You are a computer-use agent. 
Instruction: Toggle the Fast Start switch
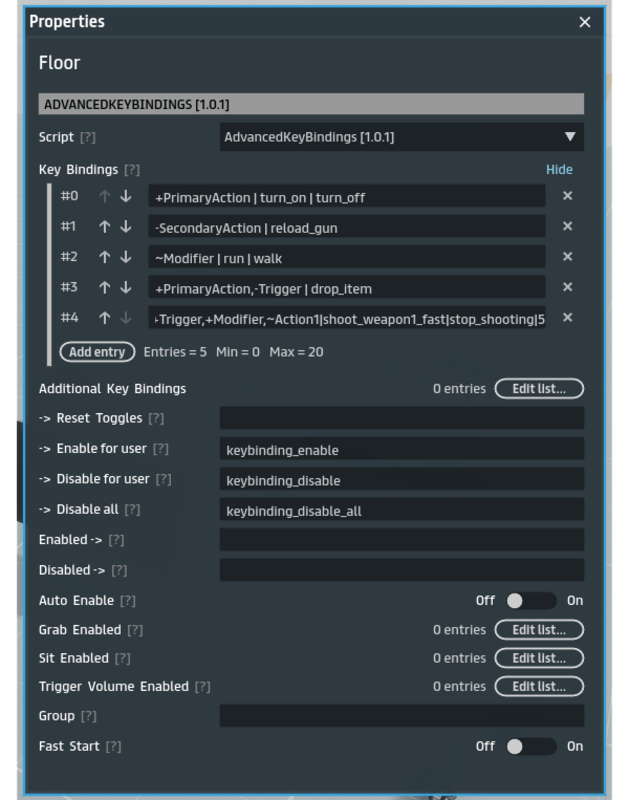(530, 746)
